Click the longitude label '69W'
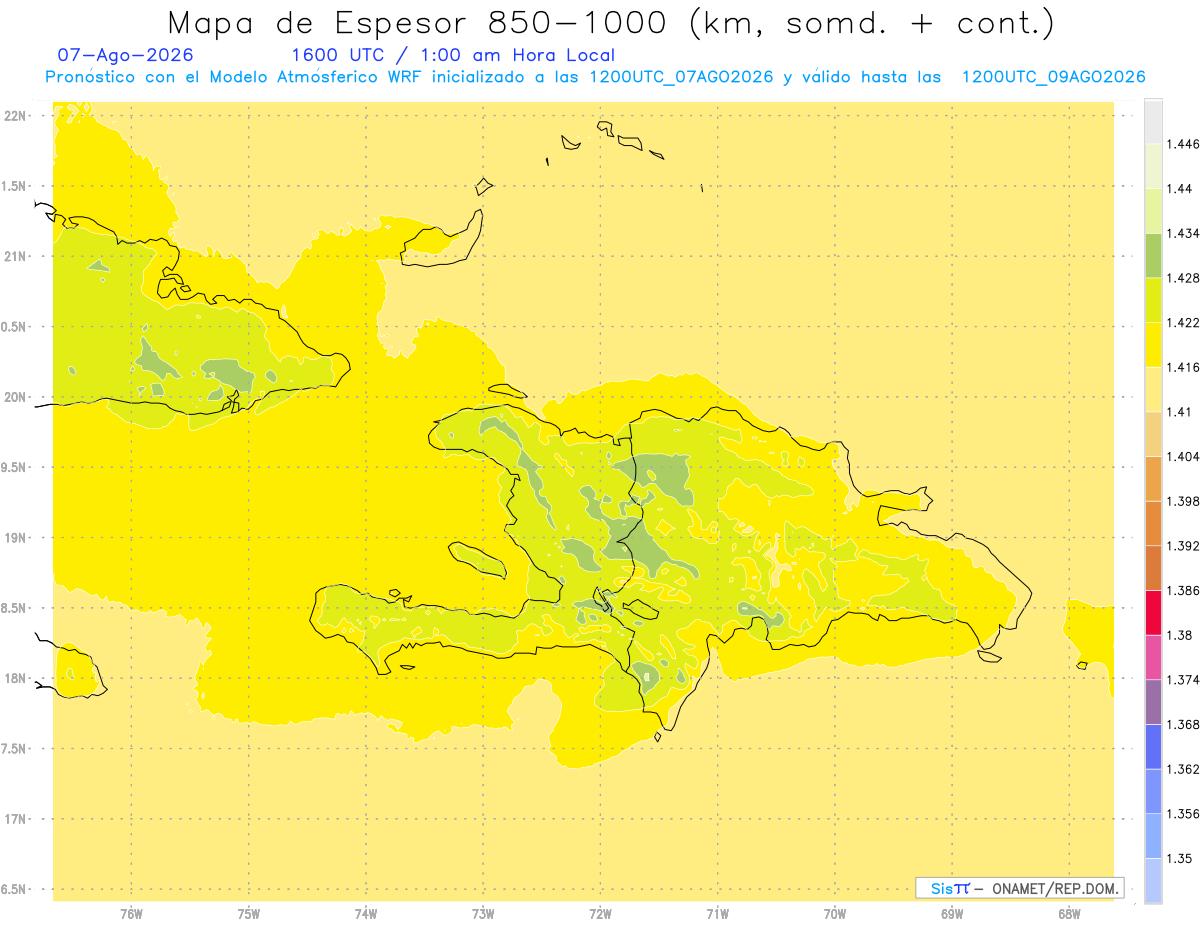The width and height of the screenshot is (1200, 927). click(952, 913)
